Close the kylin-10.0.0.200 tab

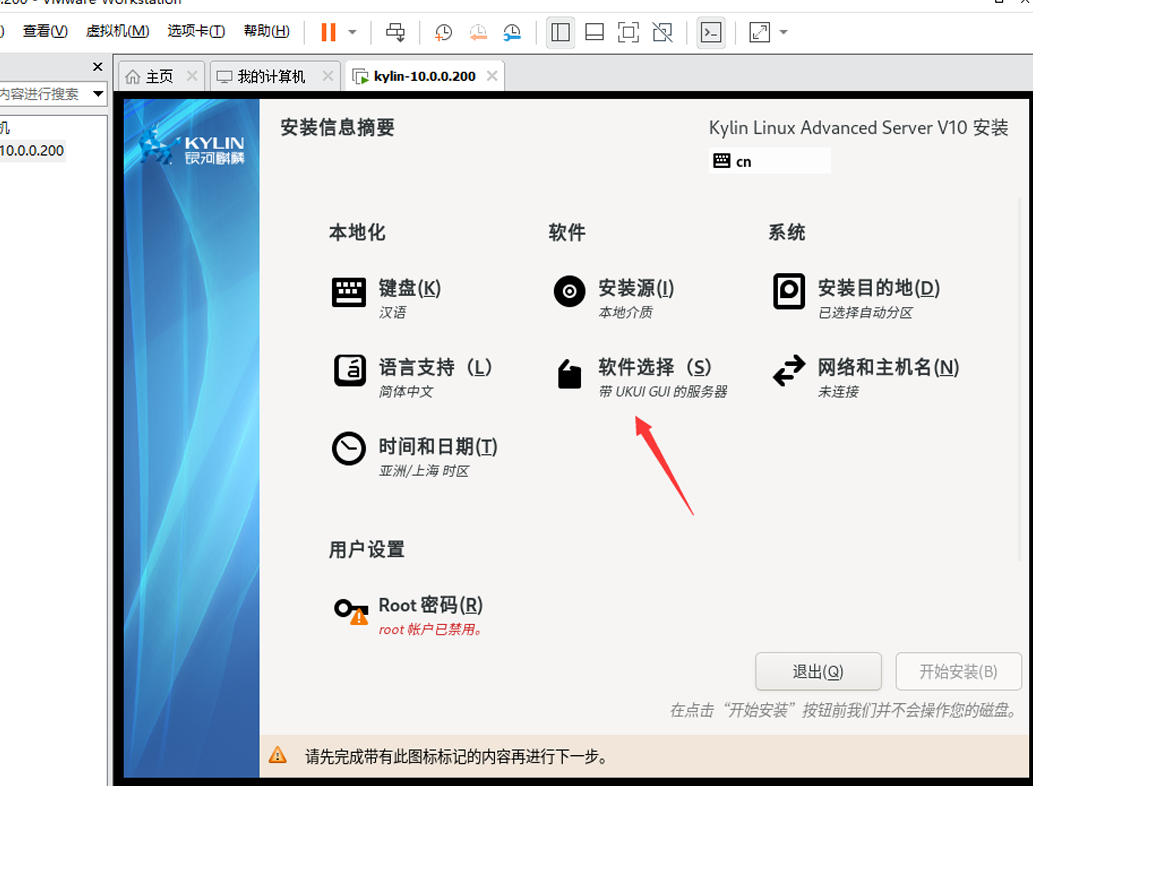click(x=492, y=75)
